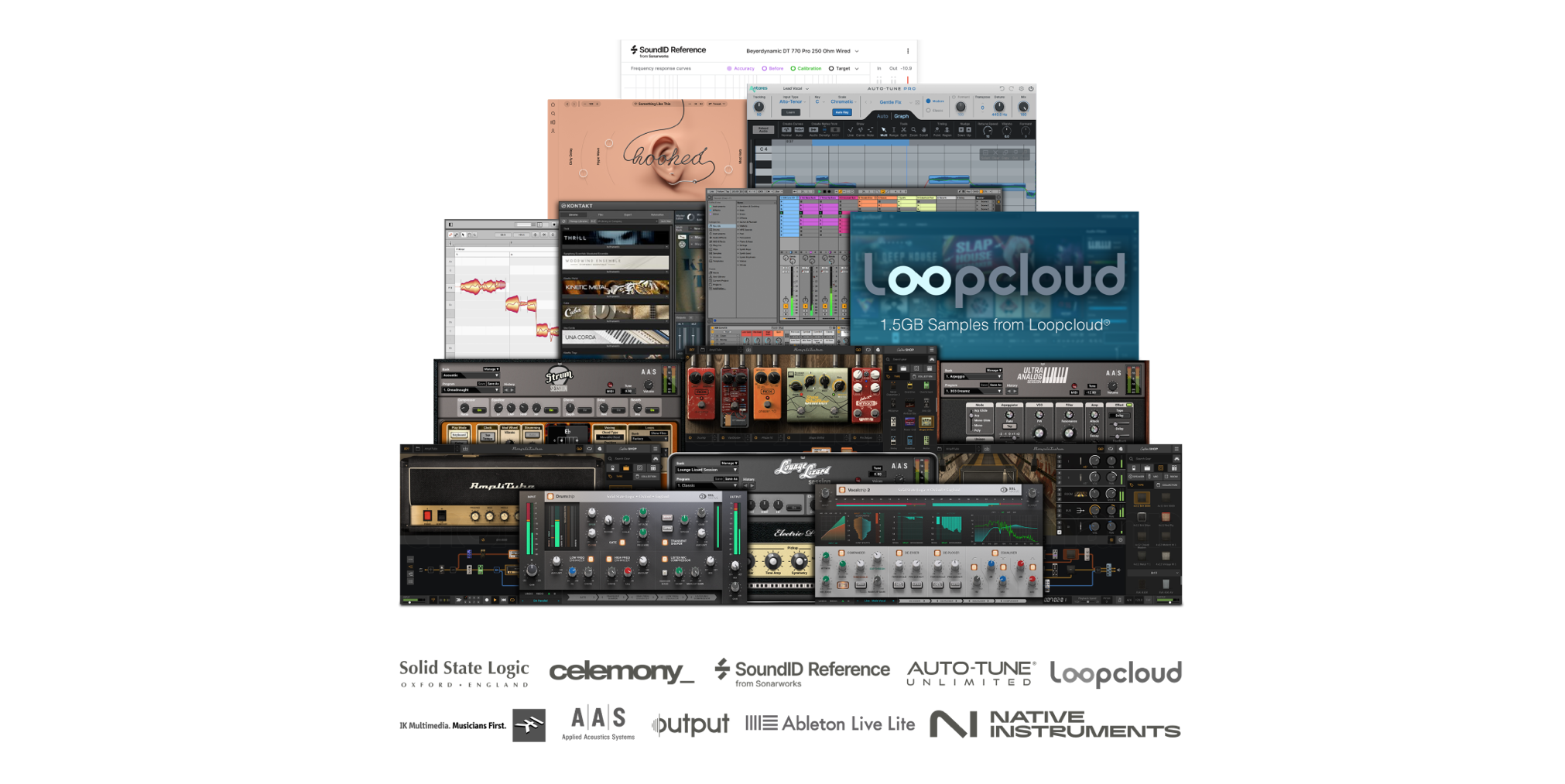
Task: Click Strum Session Volume knob
Action: 649,385
